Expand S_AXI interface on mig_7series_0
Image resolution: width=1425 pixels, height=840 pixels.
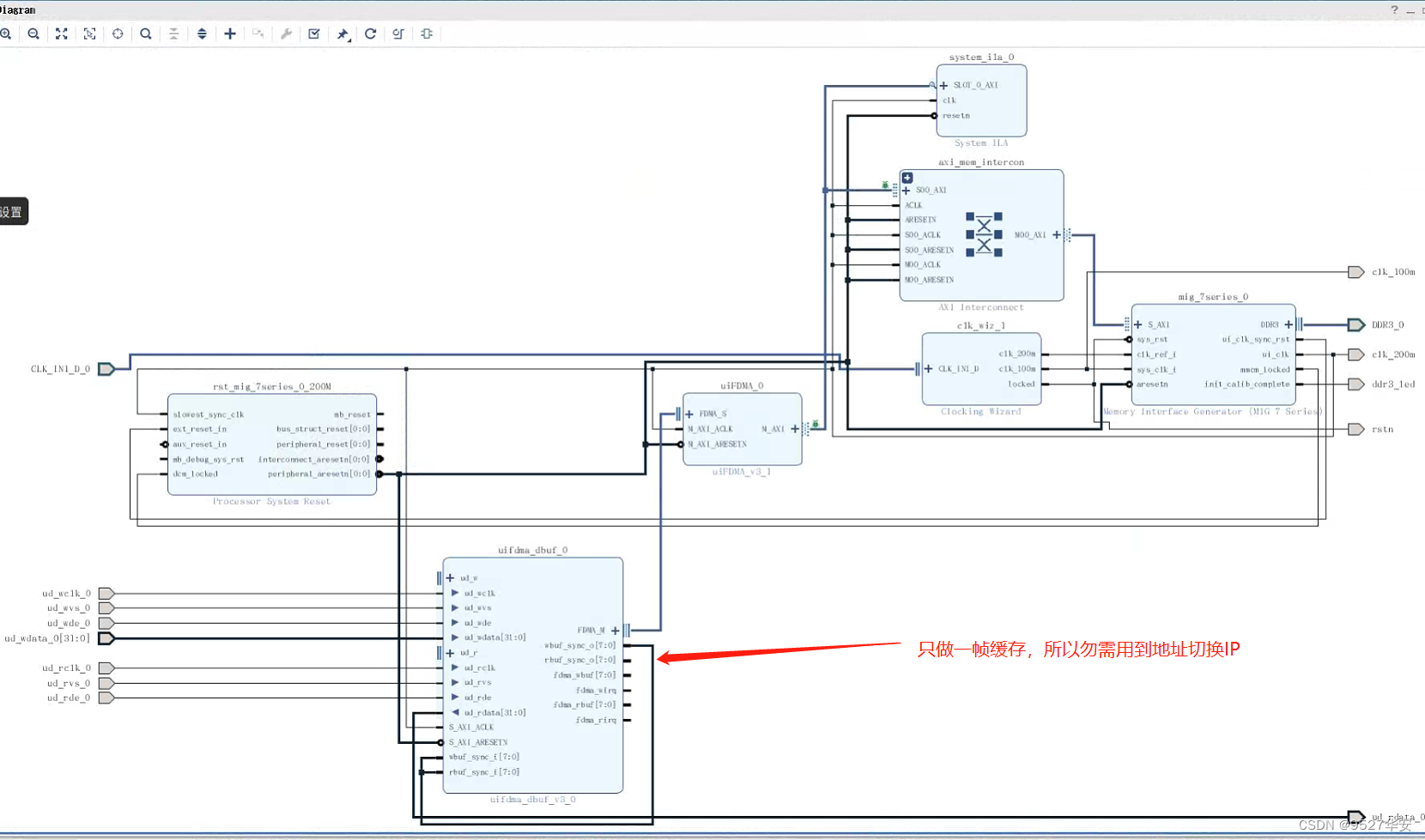pyautogui.click(x=1138, y=325)
